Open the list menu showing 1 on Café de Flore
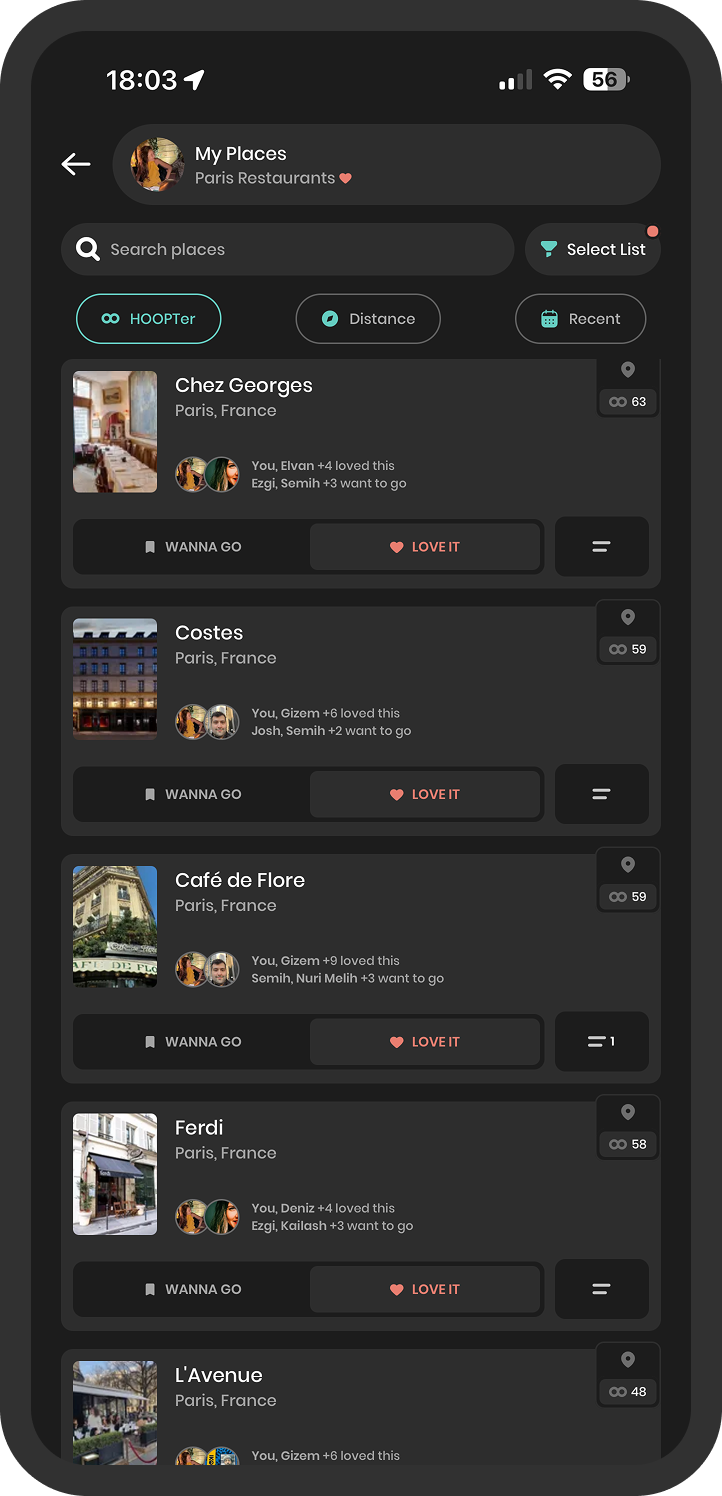Screen dimensions: 722x1496 (602, 1042)
